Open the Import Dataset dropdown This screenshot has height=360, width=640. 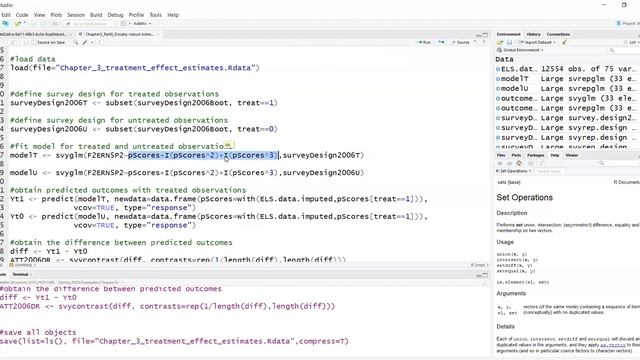(x=536, y=42)
